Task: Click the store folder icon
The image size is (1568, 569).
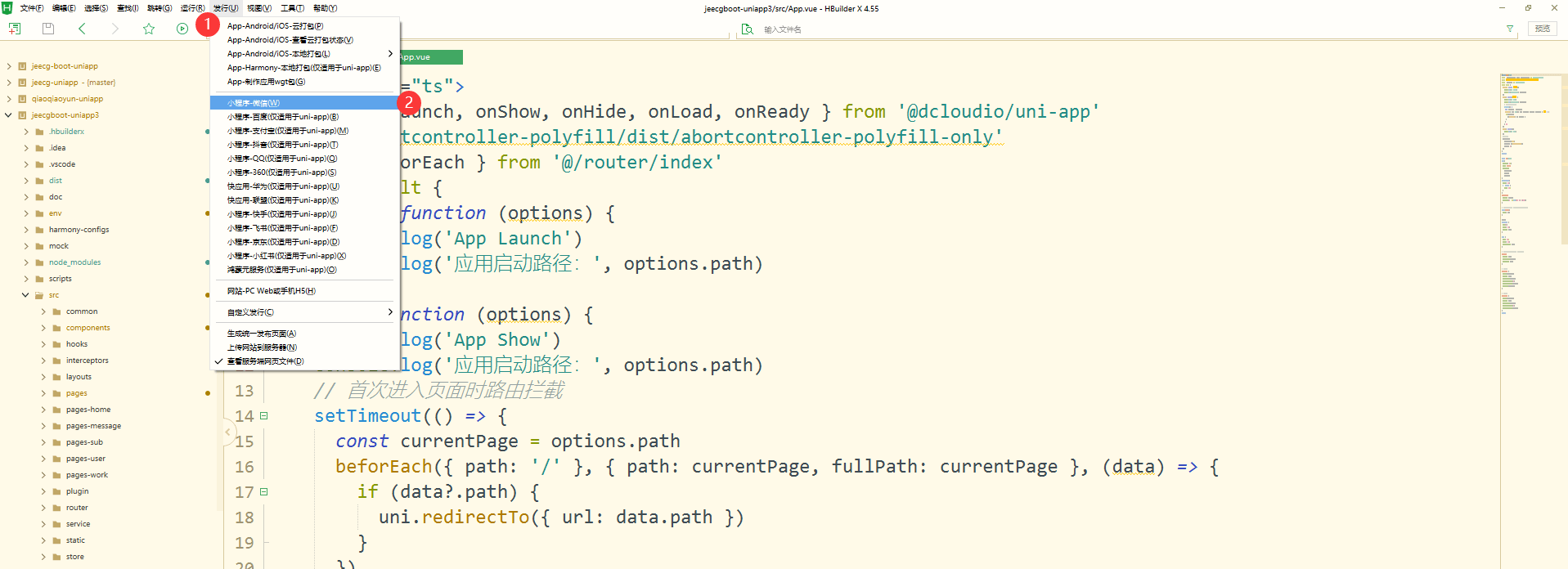Action: pos(56,557)
